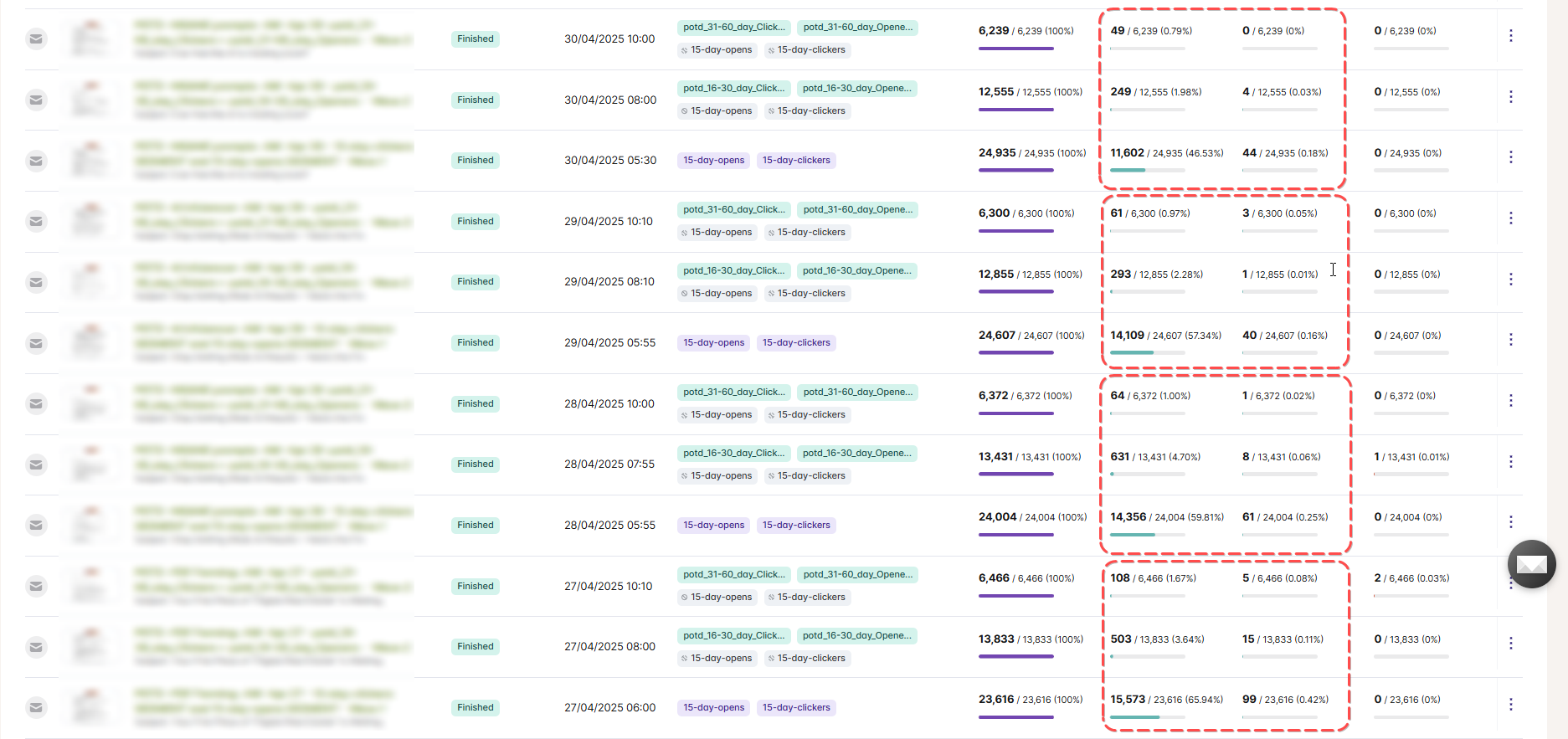
Task: Open the three-dot menu for the 28/04/2025 07:55 campaign
Action: (1511, 461)
